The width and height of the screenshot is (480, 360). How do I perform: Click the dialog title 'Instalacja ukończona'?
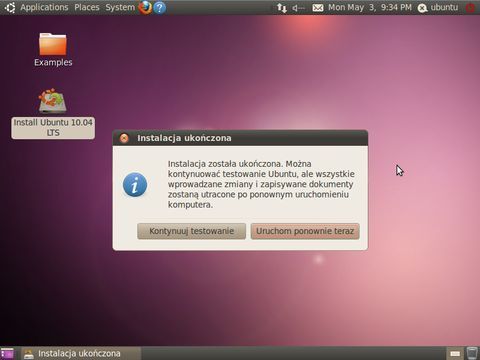tap(184, 138)
